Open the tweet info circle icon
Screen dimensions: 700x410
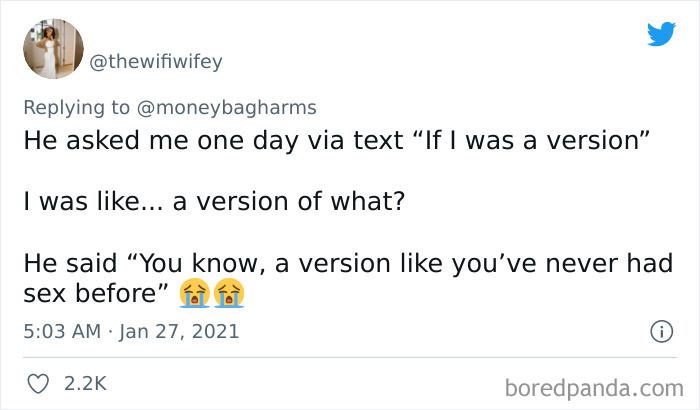tap(660, 330)
